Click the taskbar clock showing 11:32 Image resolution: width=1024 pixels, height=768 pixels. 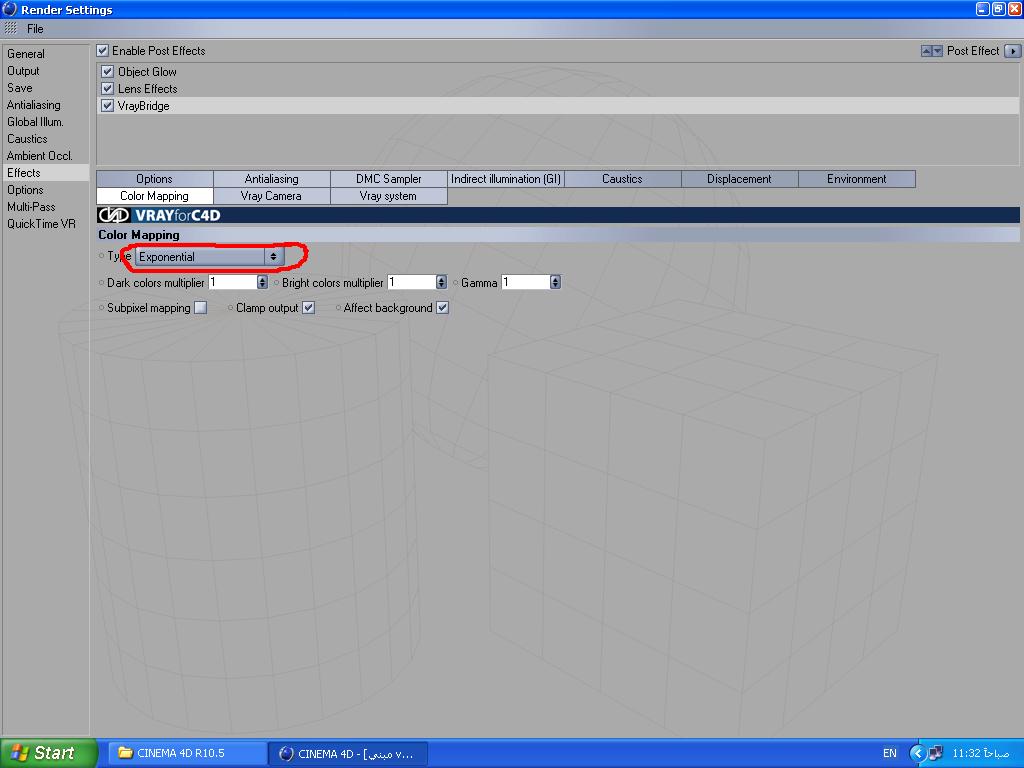coord(981,753)
